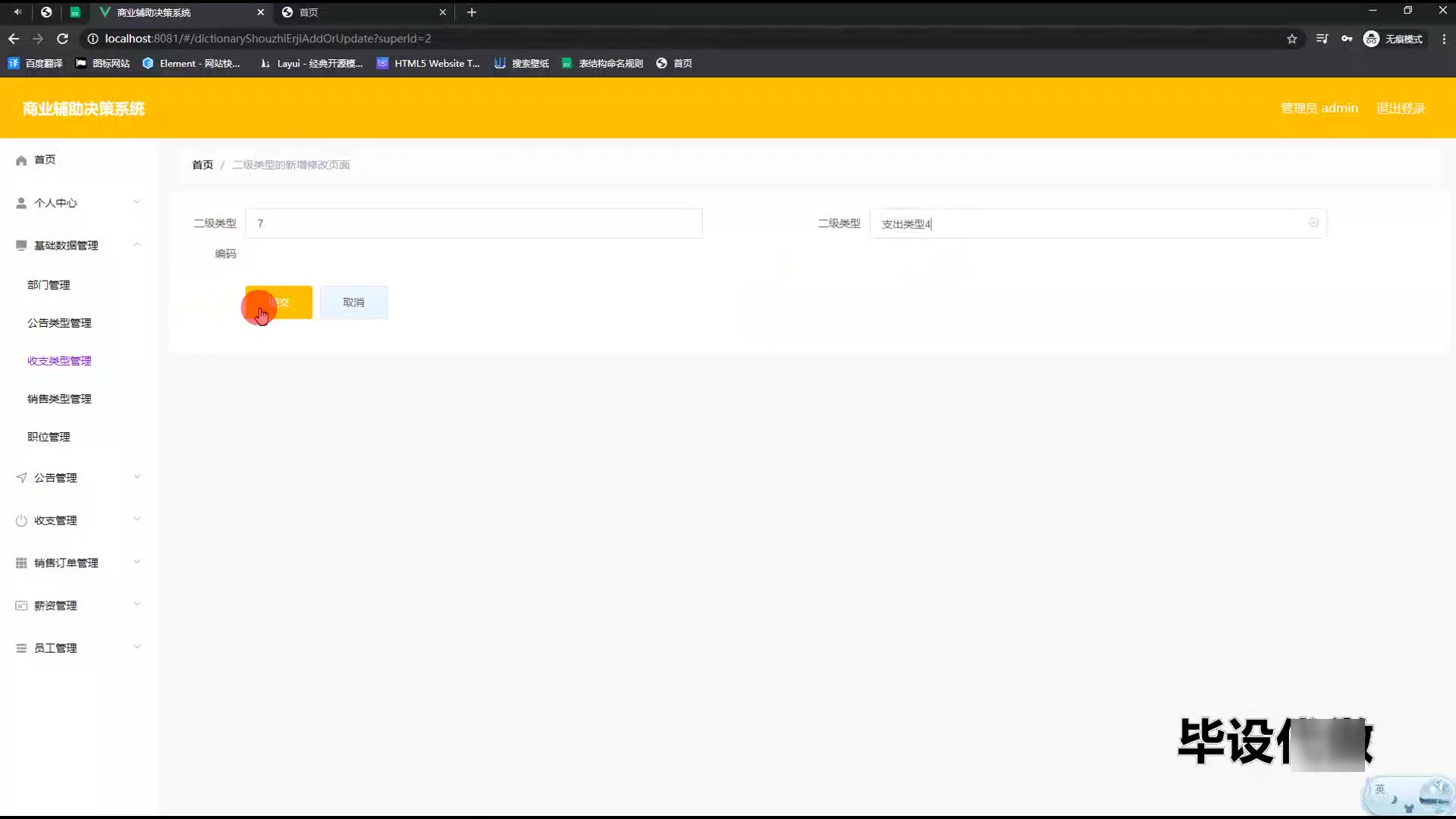Click the 销售订单管理 grid icon
Image resolution: width=1456 pixels, height=819 pixels.
[21, 563]
